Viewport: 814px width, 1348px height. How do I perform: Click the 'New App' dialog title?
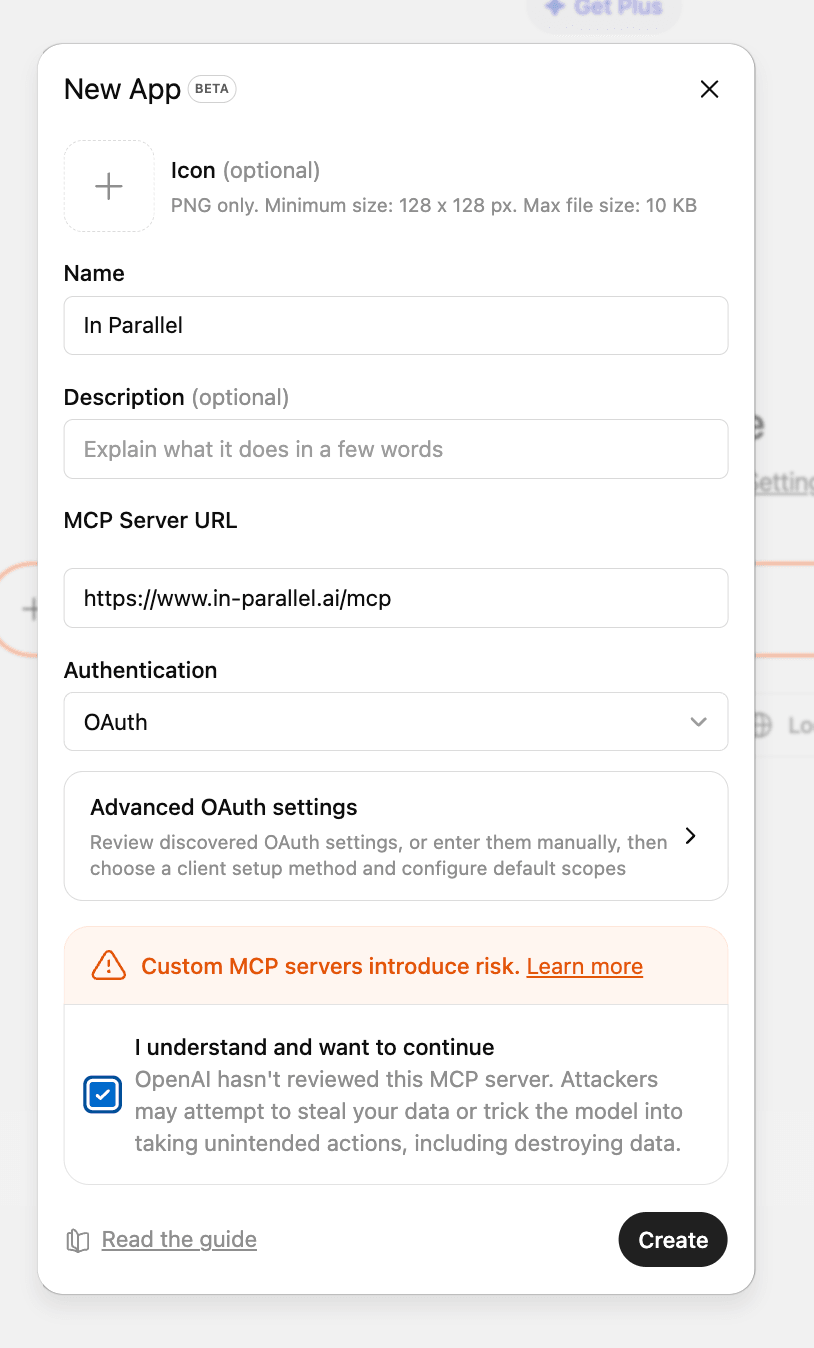(x=122, y=89)
